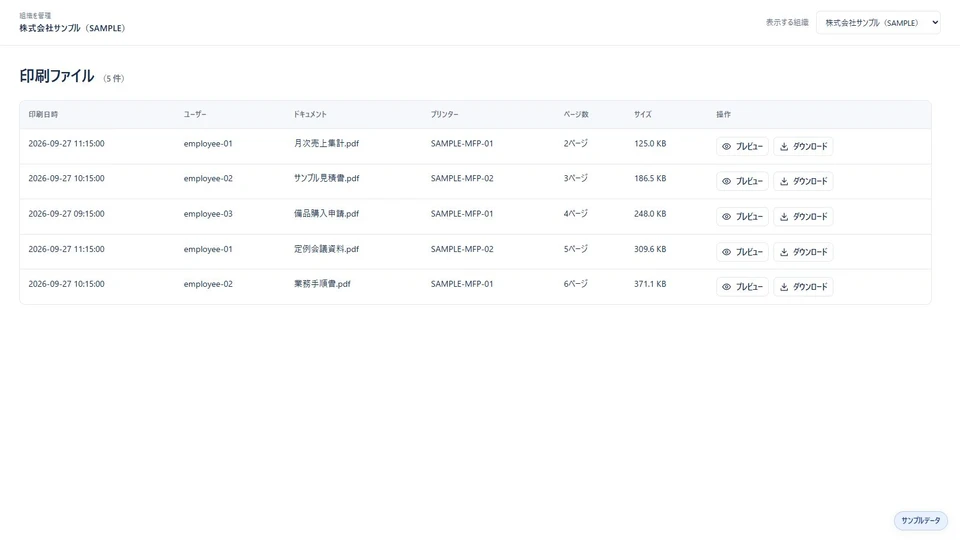Screen dimensions: 960x540
Task: Click the print date of 業務手順書.pdf
Action: (x=66, y=284)
